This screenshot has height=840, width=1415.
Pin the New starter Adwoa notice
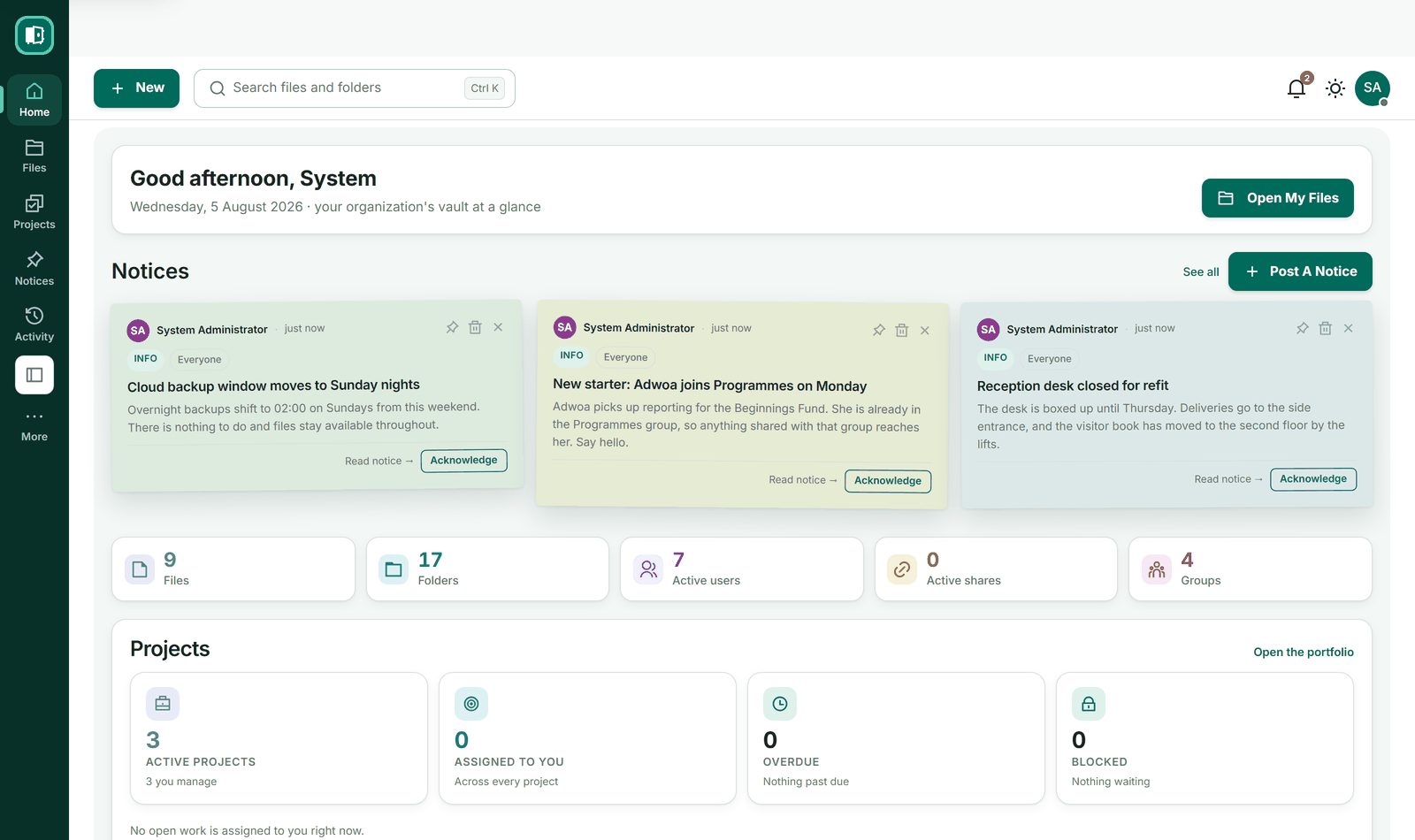(x=879, y=330)
